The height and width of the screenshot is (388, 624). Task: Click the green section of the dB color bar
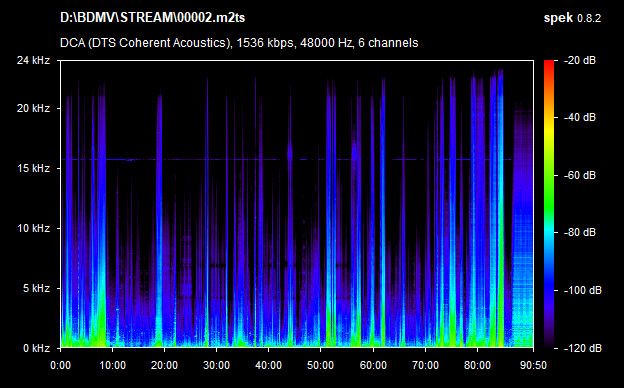pyautogui.click(x=549, y=191)
